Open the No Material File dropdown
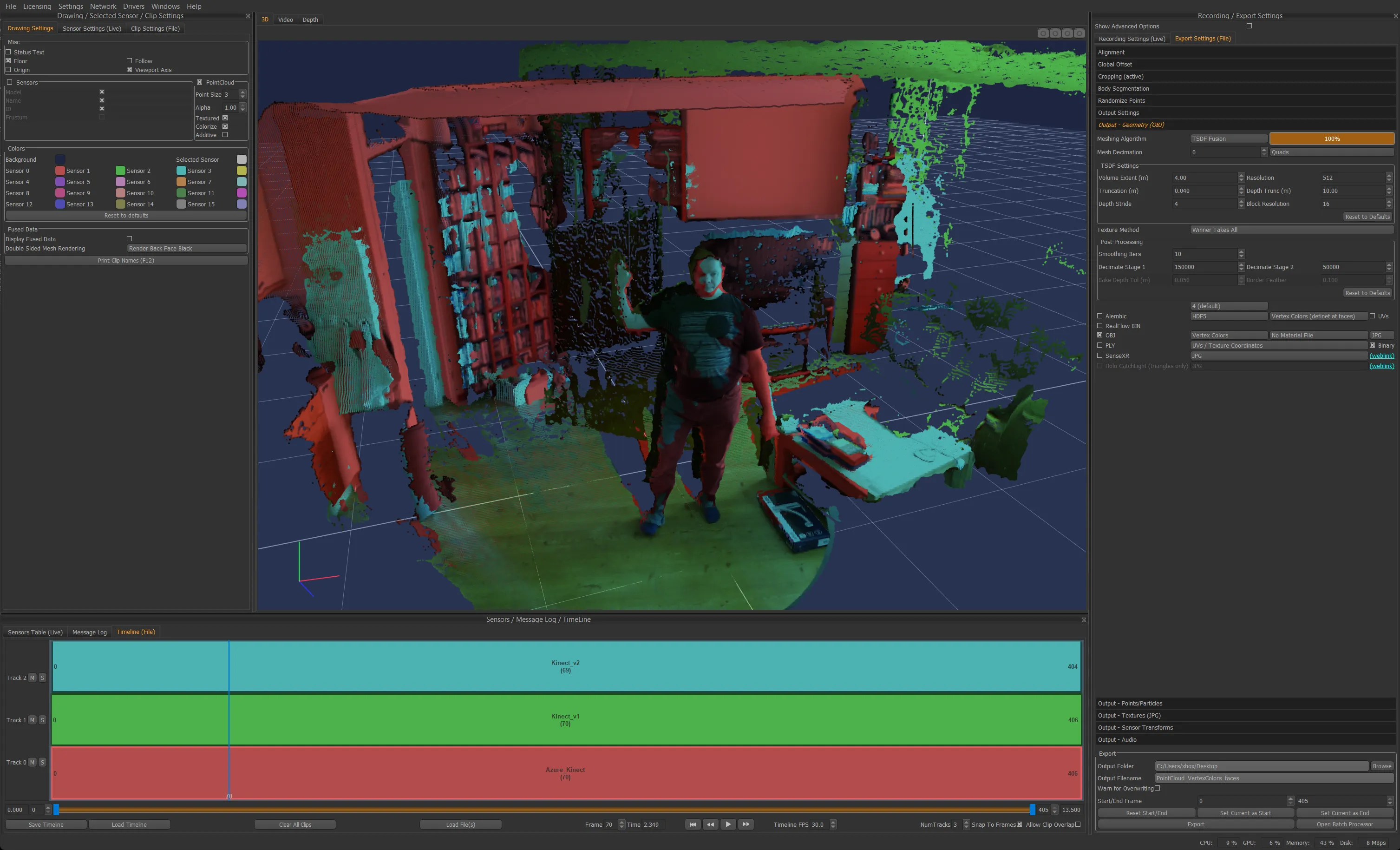This screenshot has height=850, width=1400. point(1319,336)
